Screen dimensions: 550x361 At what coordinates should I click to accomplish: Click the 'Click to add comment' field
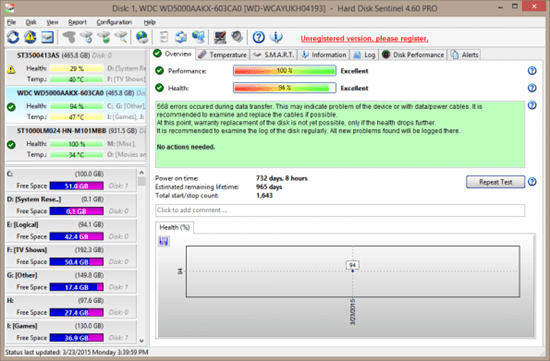coord(340,210)
